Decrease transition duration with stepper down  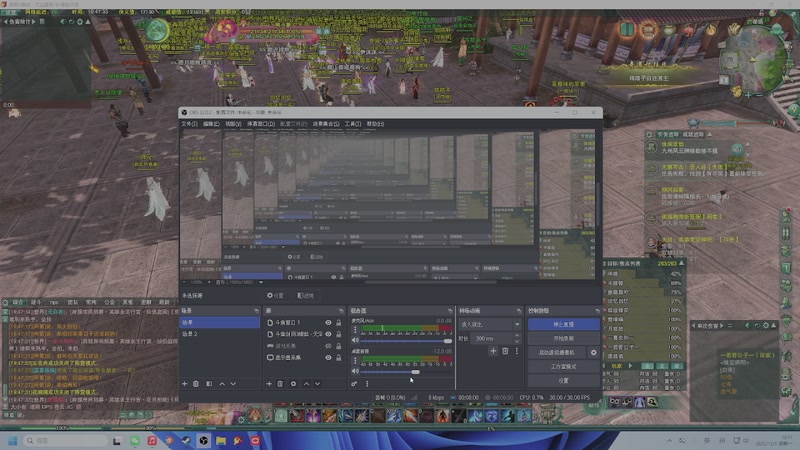coord(517,341)
